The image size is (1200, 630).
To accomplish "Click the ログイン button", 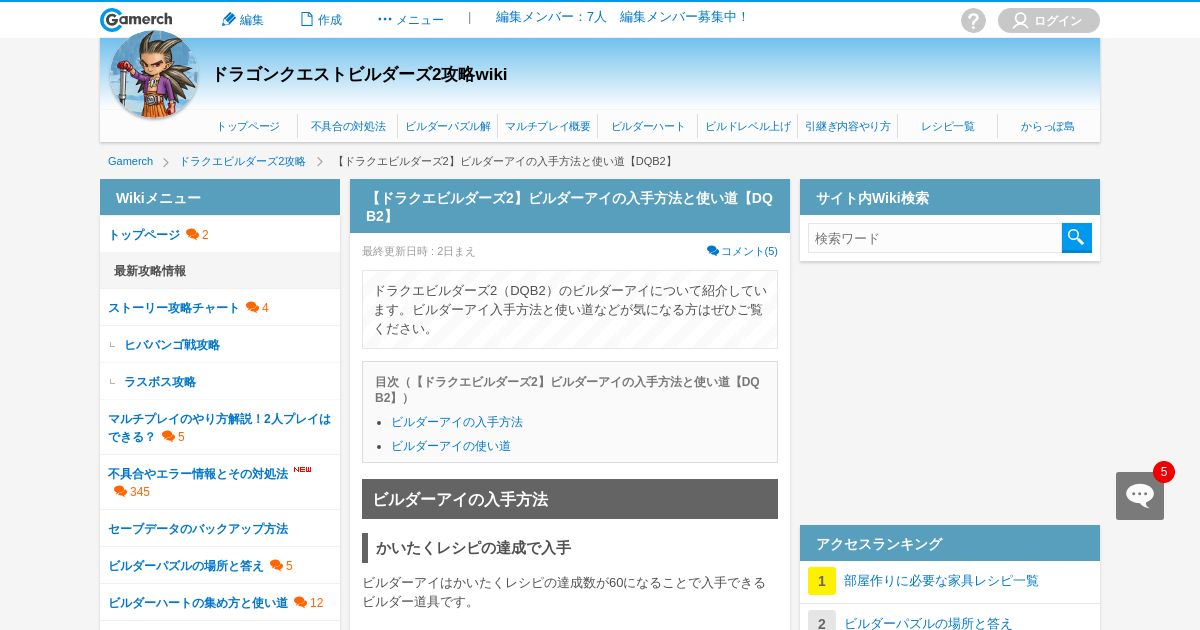I will tap(1049, 20).
